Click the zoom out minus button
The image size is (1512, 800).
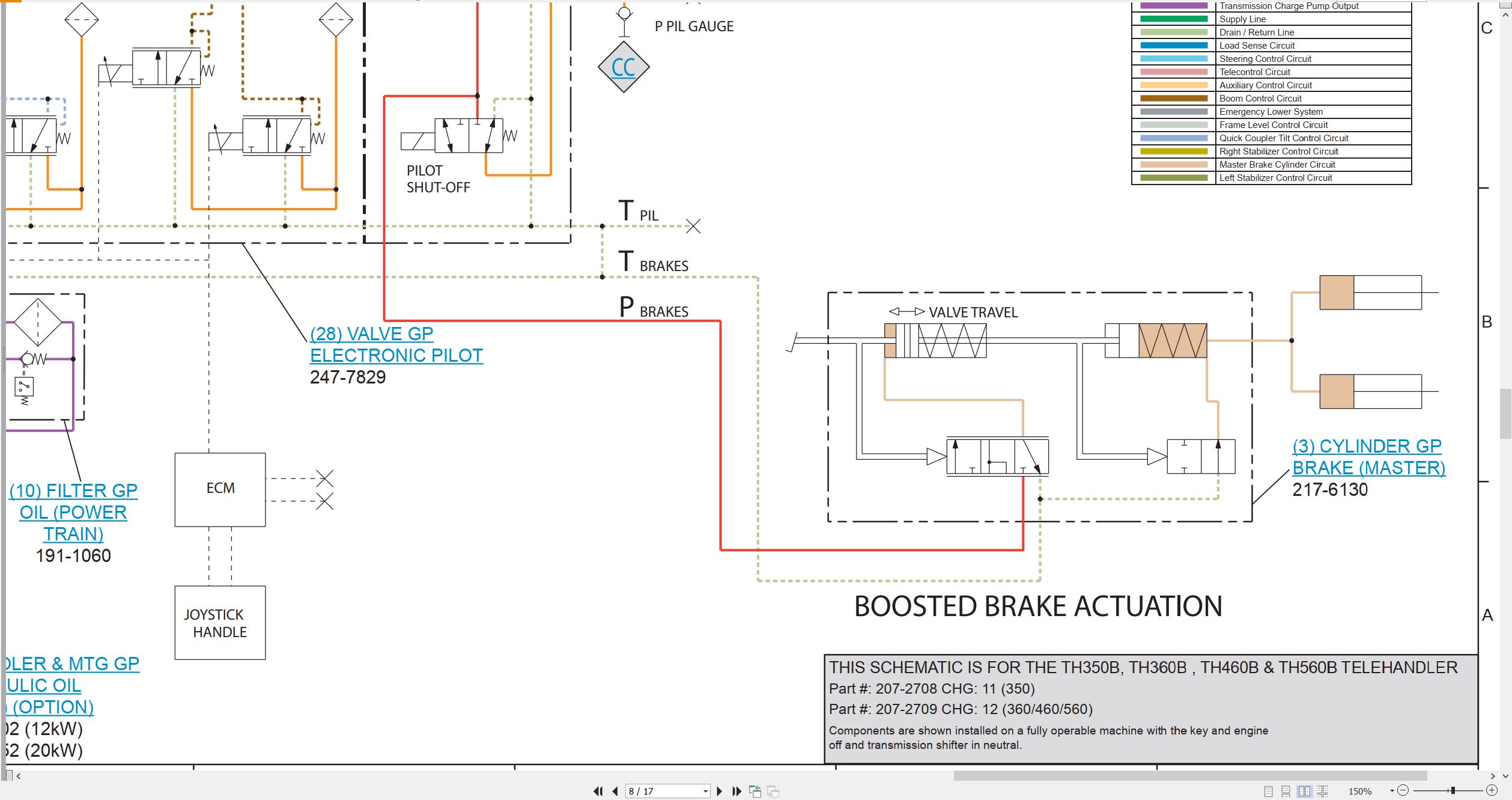(x=1403, y=790)
